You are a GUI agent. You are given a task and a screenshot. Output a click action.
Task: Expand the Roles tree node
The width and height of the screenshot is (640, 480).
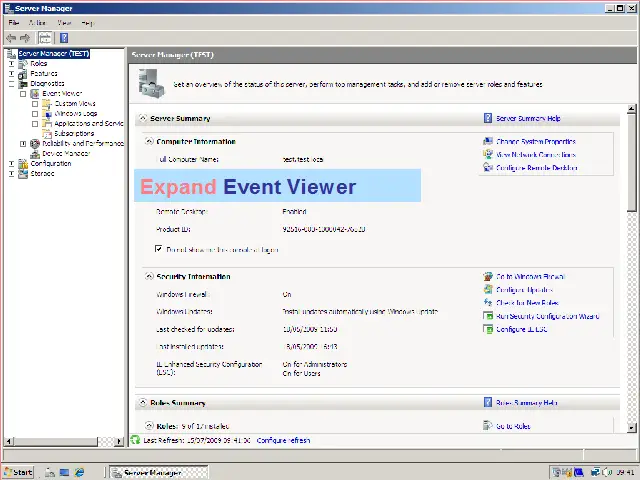tap(11, 64)
